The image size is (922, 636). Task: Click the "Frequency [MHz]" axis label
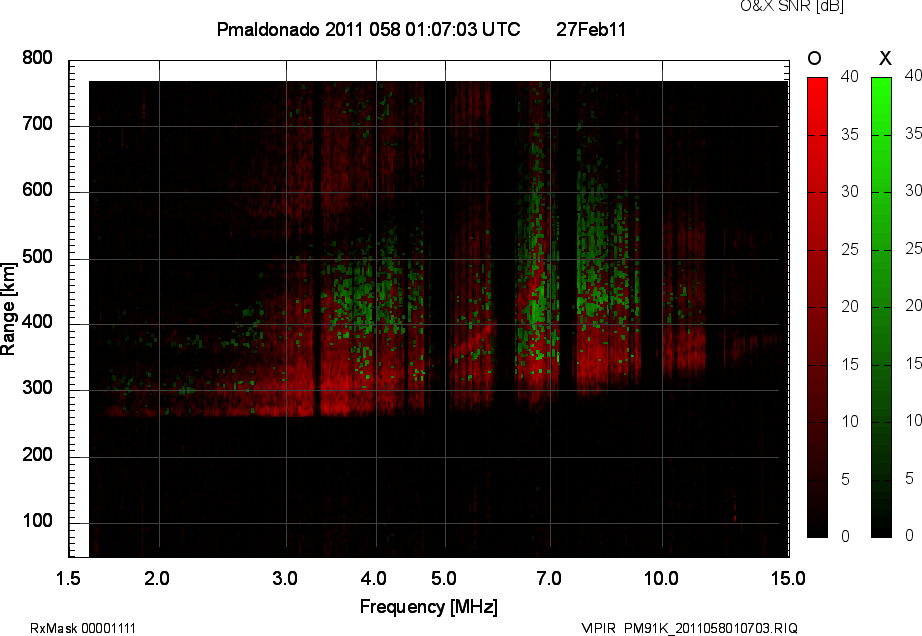click(x=429, y=607)
